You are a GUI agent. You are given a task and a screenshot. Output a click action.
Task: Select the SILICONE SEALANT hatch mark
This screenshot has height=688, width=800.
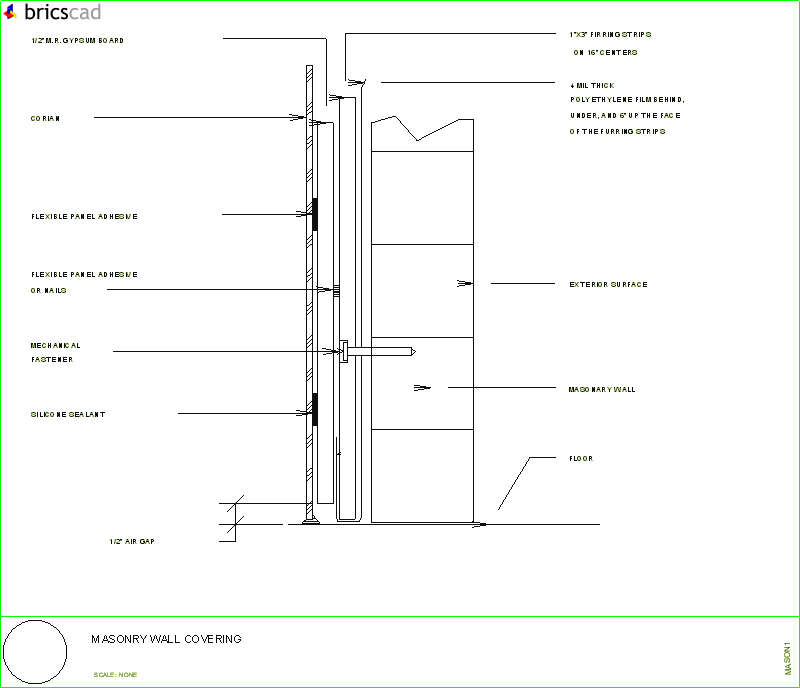point(313,411)
